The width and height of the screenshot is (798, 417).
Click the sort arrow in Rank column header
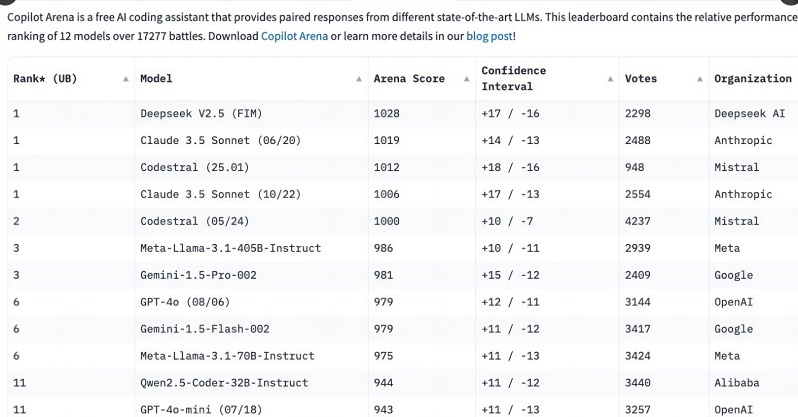pos(125,78)
